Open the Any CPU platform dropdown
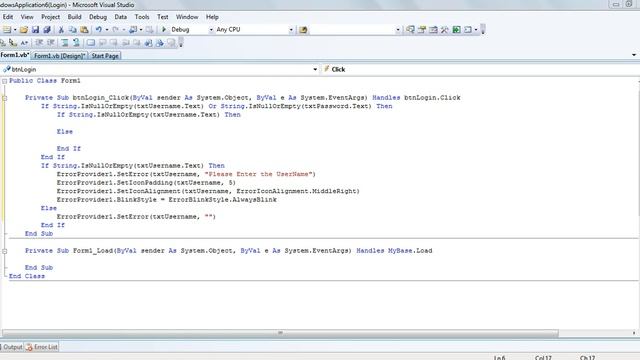This screenshot has height=360, width=640. coord(291,30)
